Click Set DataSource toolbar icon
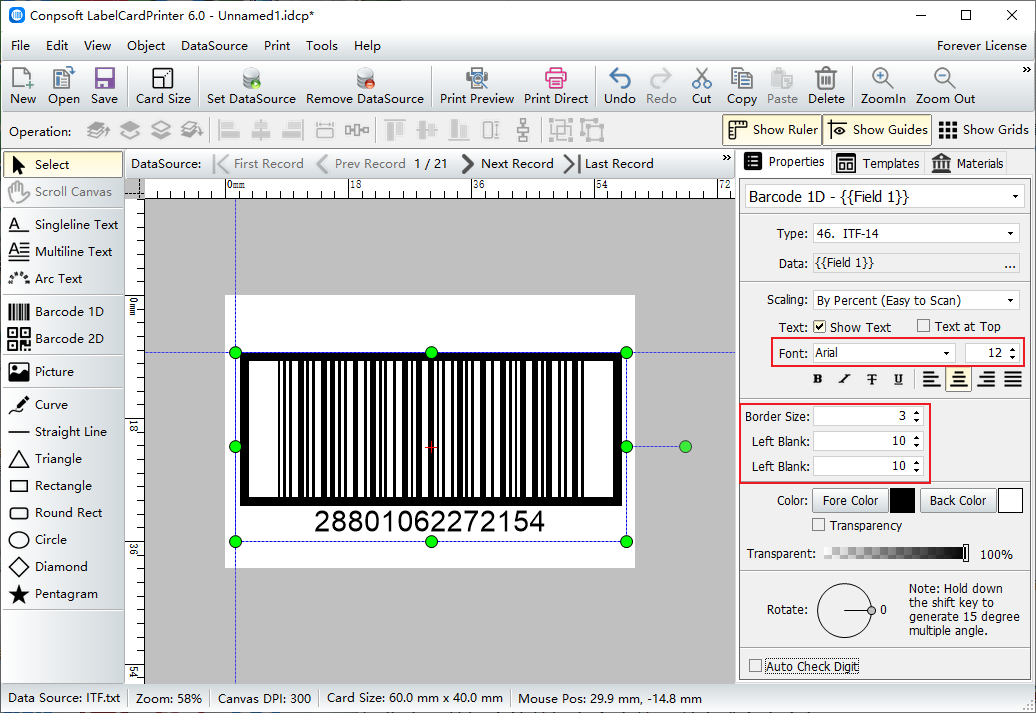The height and width of the screenshot is (713, 1036). [x=251, y=79]
